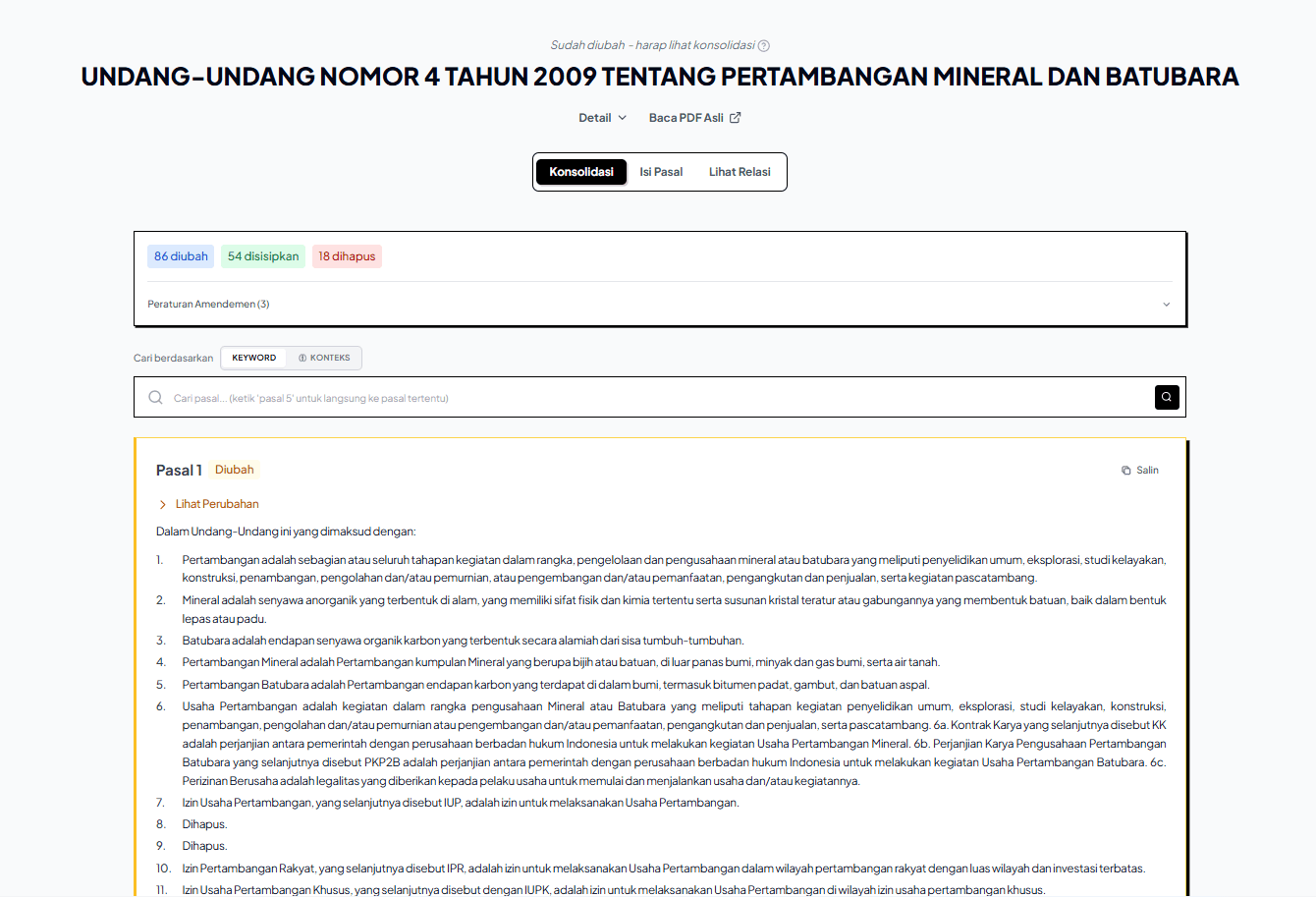Click the copy icon next to Salin

point(1125,470)
